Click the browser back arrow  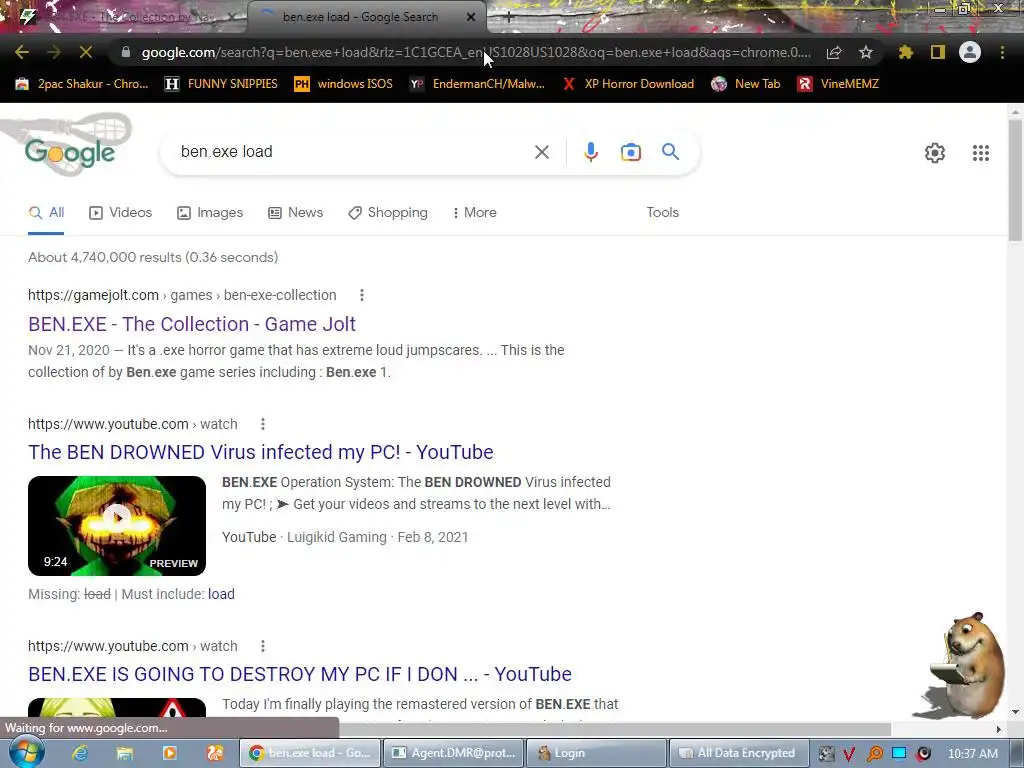(x=22, y=52)
